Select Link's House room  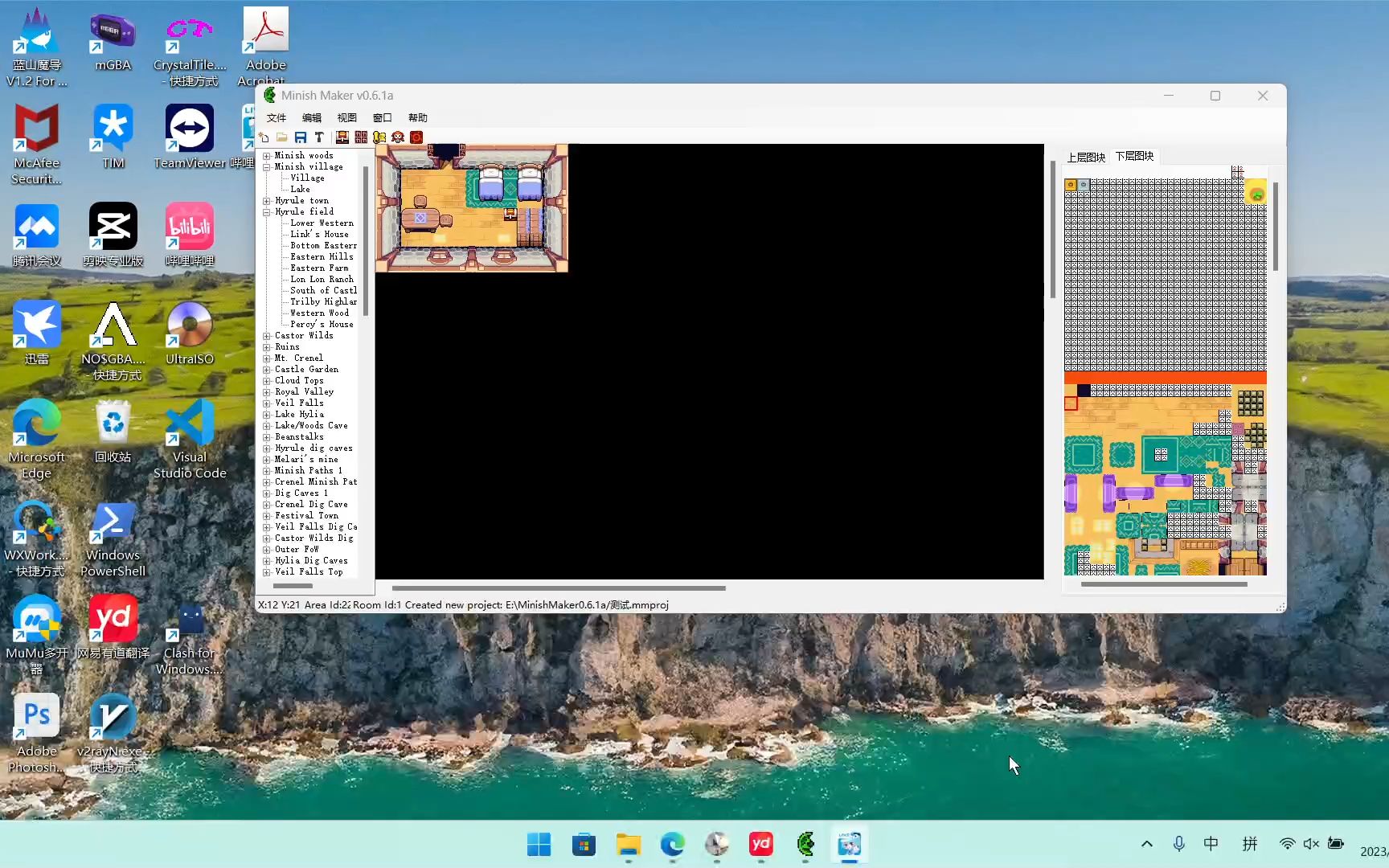pyautogui.click(x=320, y=235)
